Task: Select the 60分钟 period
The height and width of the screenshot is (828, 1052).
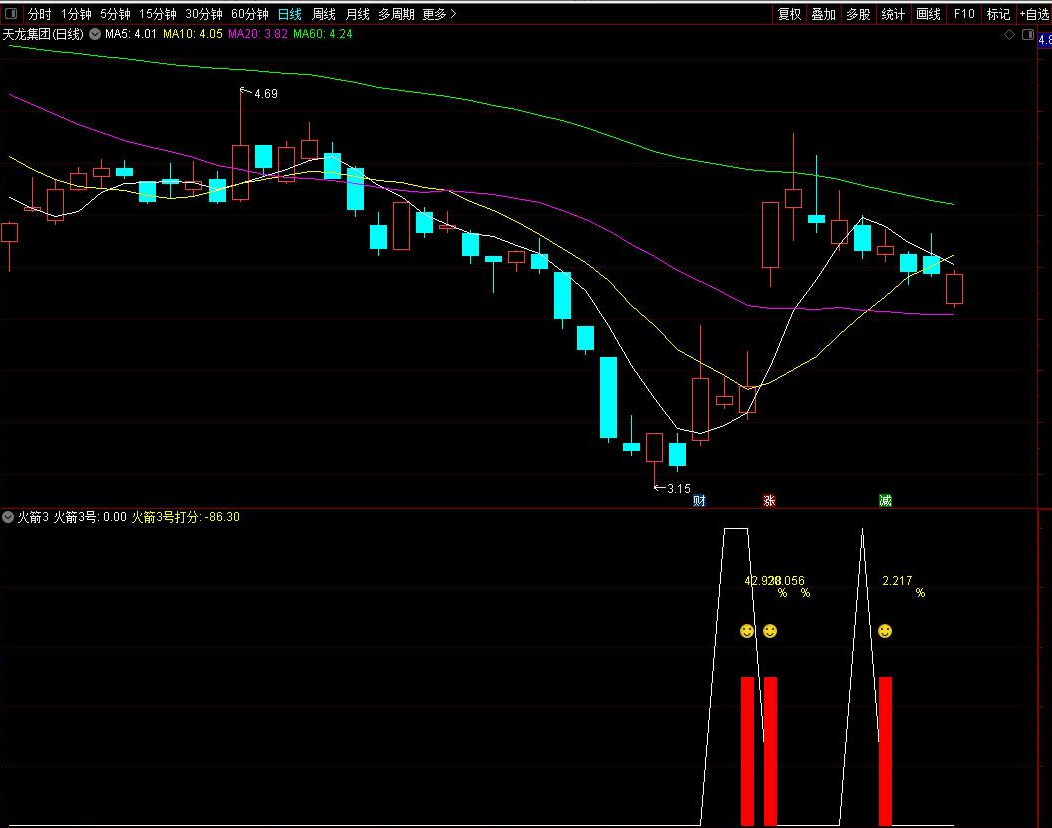Action: pyautogui.click(x=250, y=14)
